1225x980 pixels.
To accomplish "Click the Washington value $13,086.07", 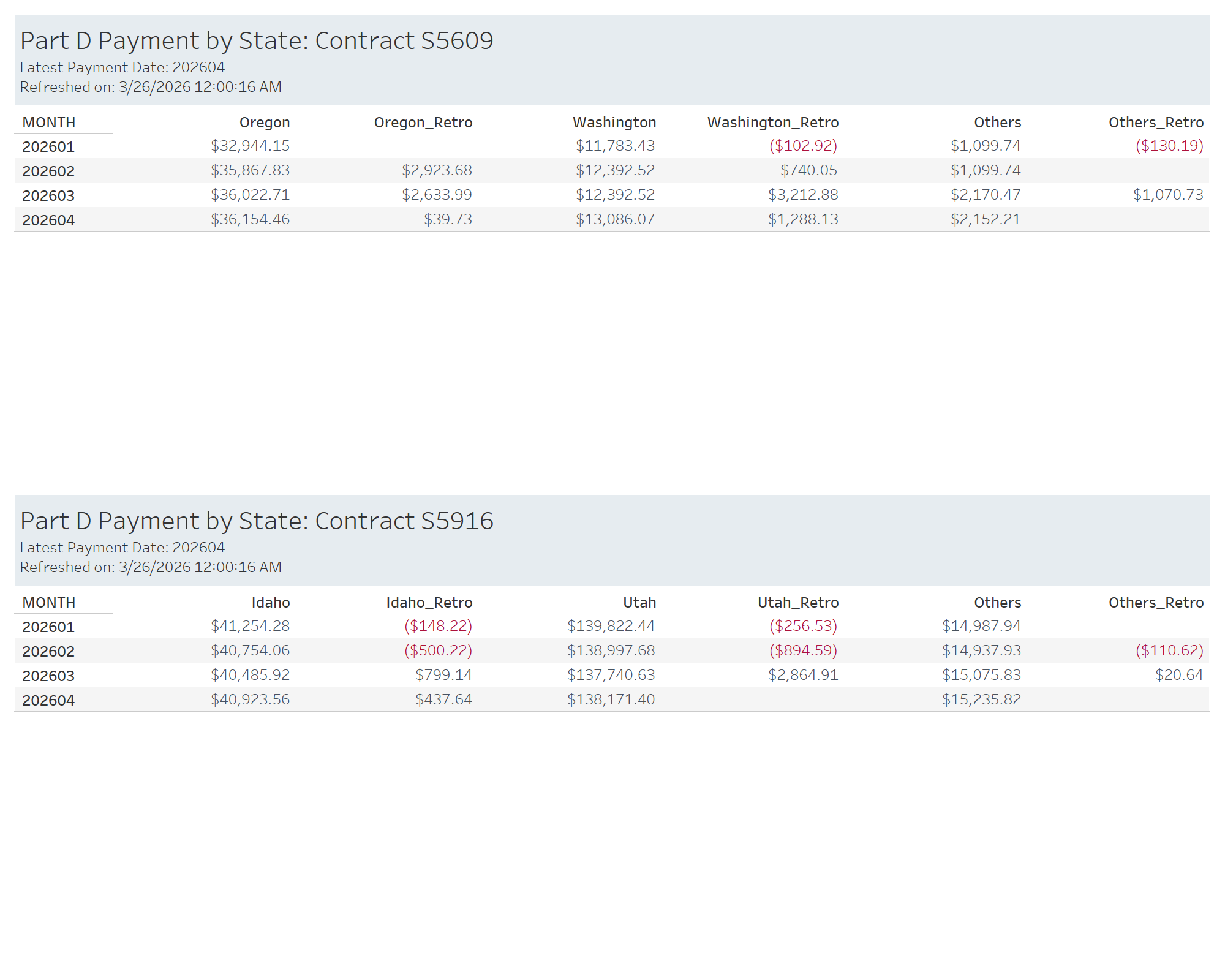I will [615, 219].
